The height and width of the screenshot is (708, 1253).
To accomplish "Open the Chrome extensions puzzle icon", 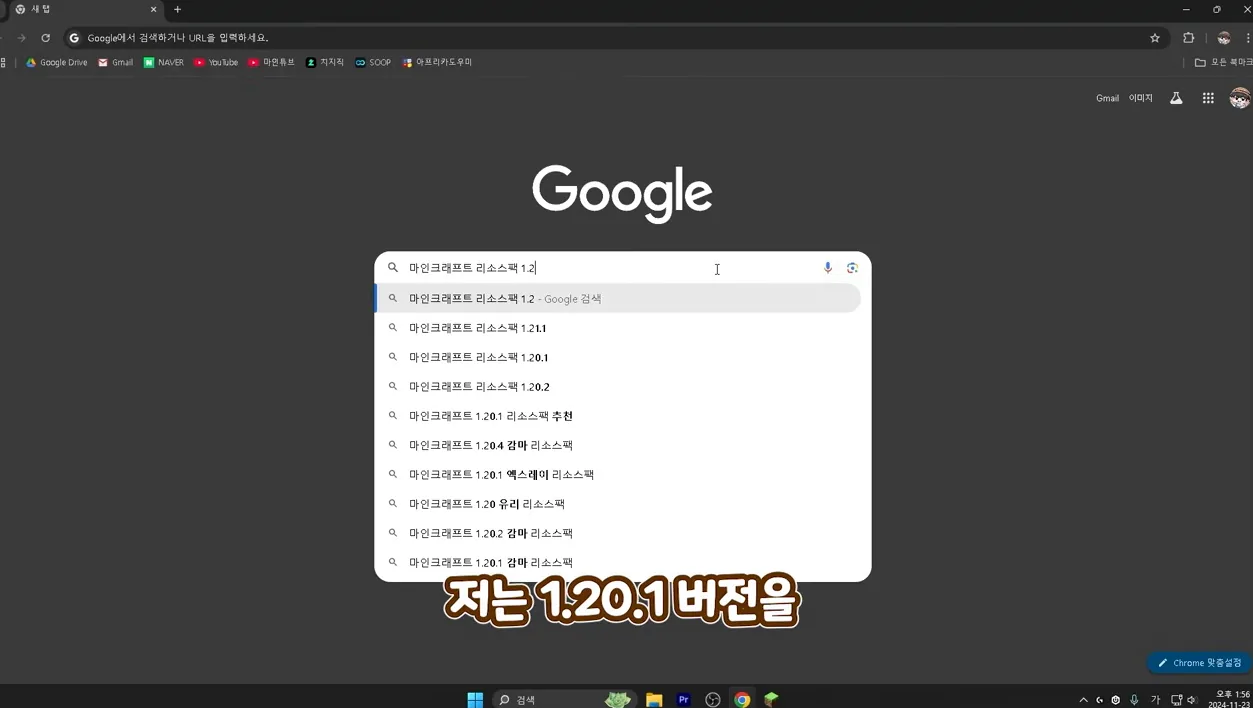I will [1188, 38].
